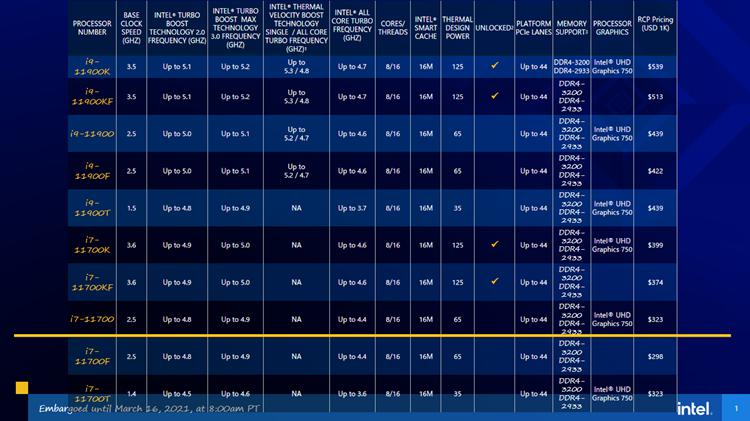Click 'Up to 3.6' all-core turbo for i7-11700T

click(353, 394)
